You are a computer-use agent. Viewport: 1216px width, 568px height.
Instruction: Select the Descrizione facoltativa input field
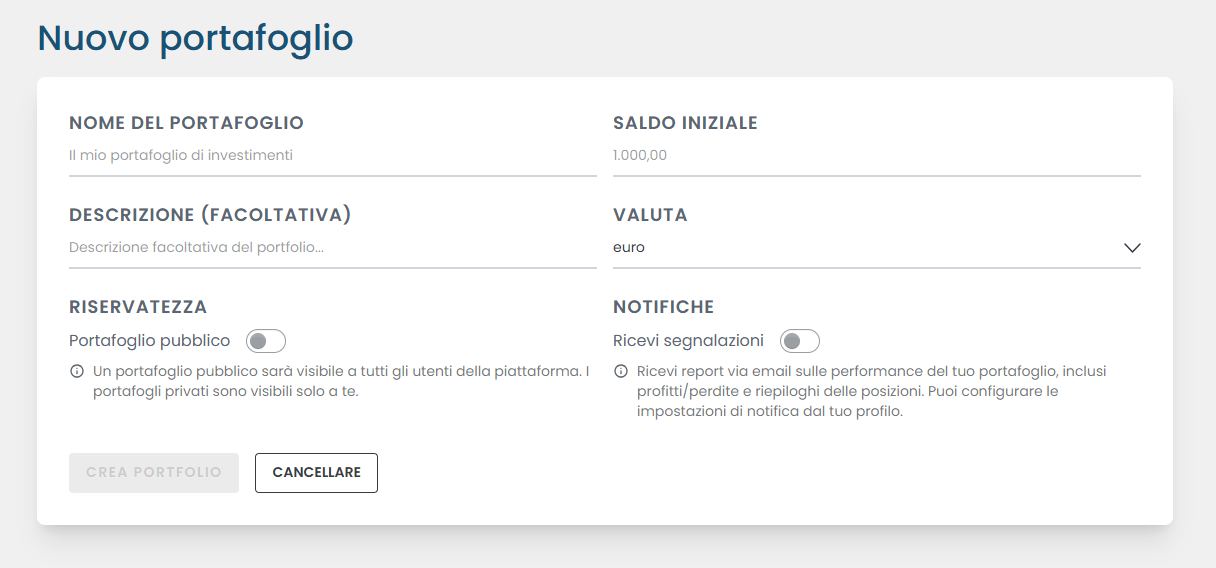pyautogui.click(x=332, y=248)
